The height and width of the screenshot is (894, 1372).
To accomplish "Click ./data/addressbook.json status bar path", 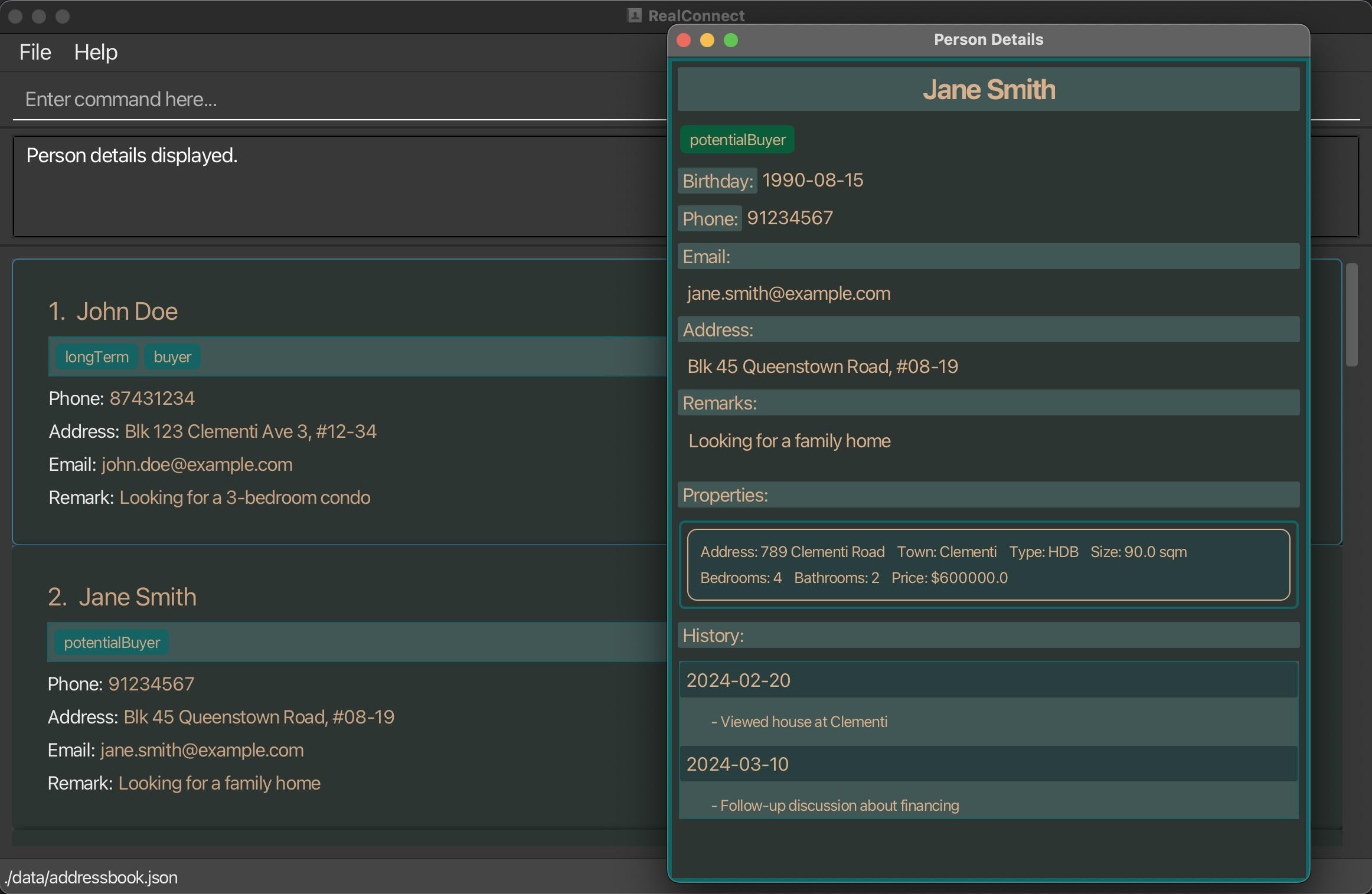I will click(92, 877).
